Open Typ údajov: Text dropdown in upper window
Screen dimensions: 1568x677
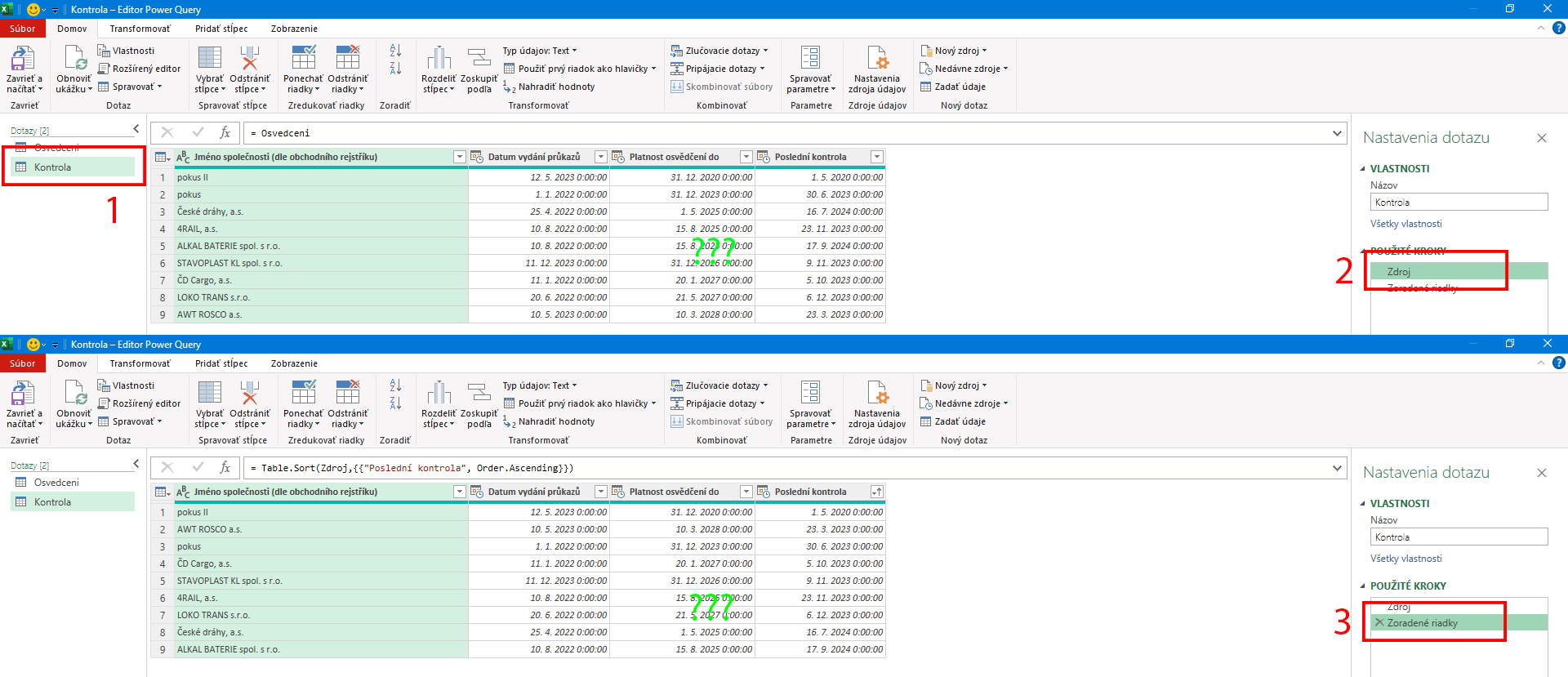click(539, 51)
